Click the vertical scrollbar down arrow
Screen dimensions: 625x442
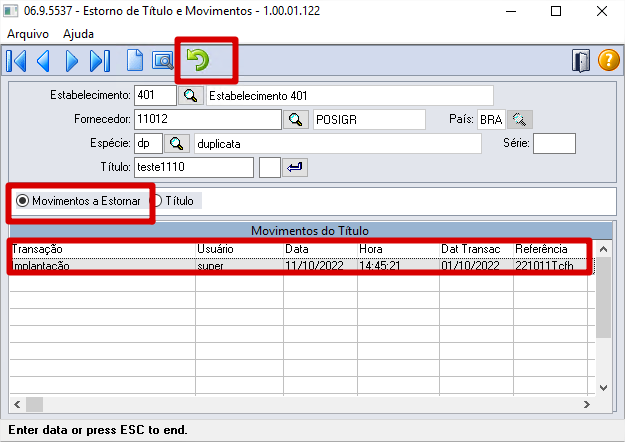(603, 388)
